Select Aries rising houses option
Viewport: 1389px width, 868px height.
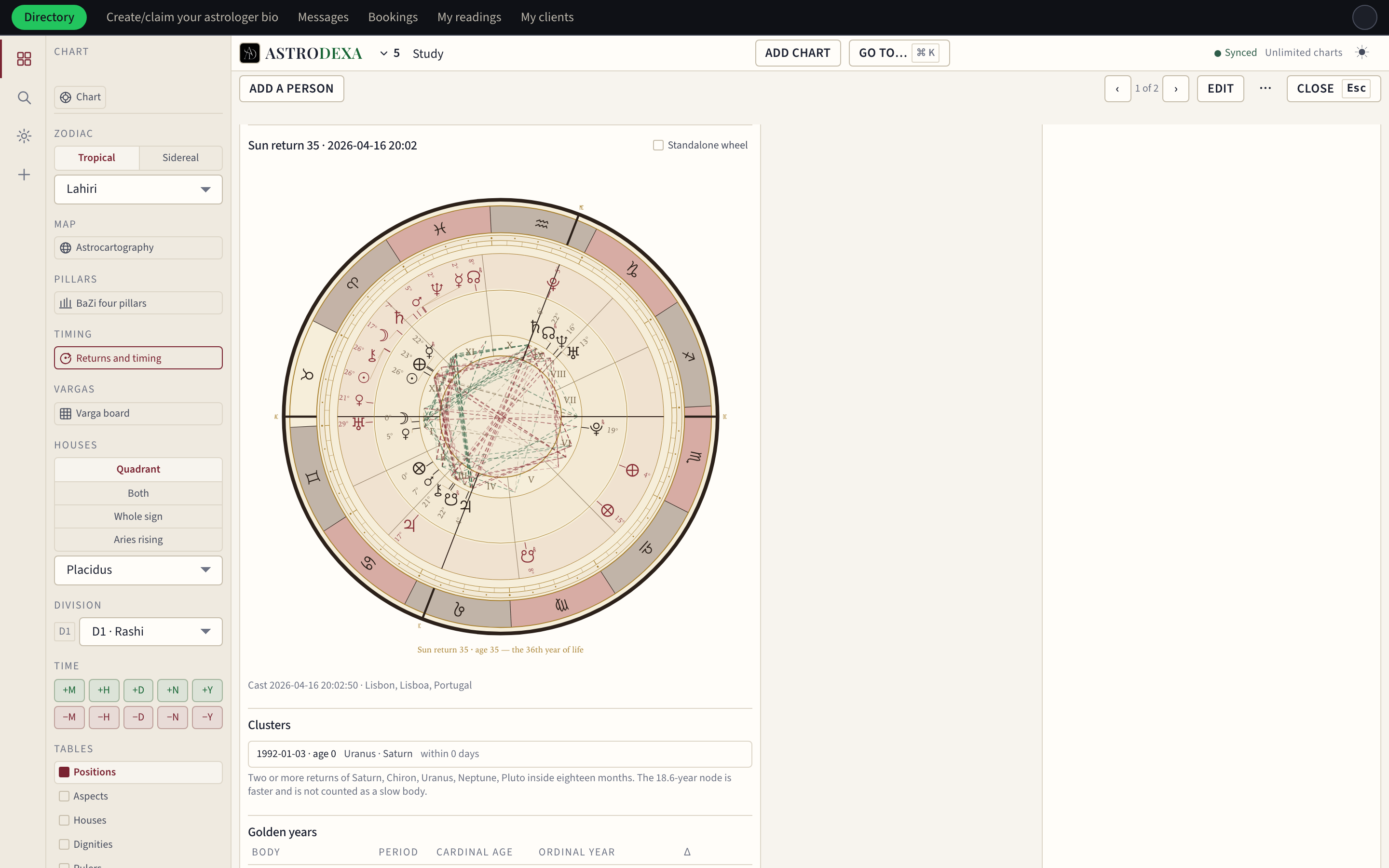[138, 540]
